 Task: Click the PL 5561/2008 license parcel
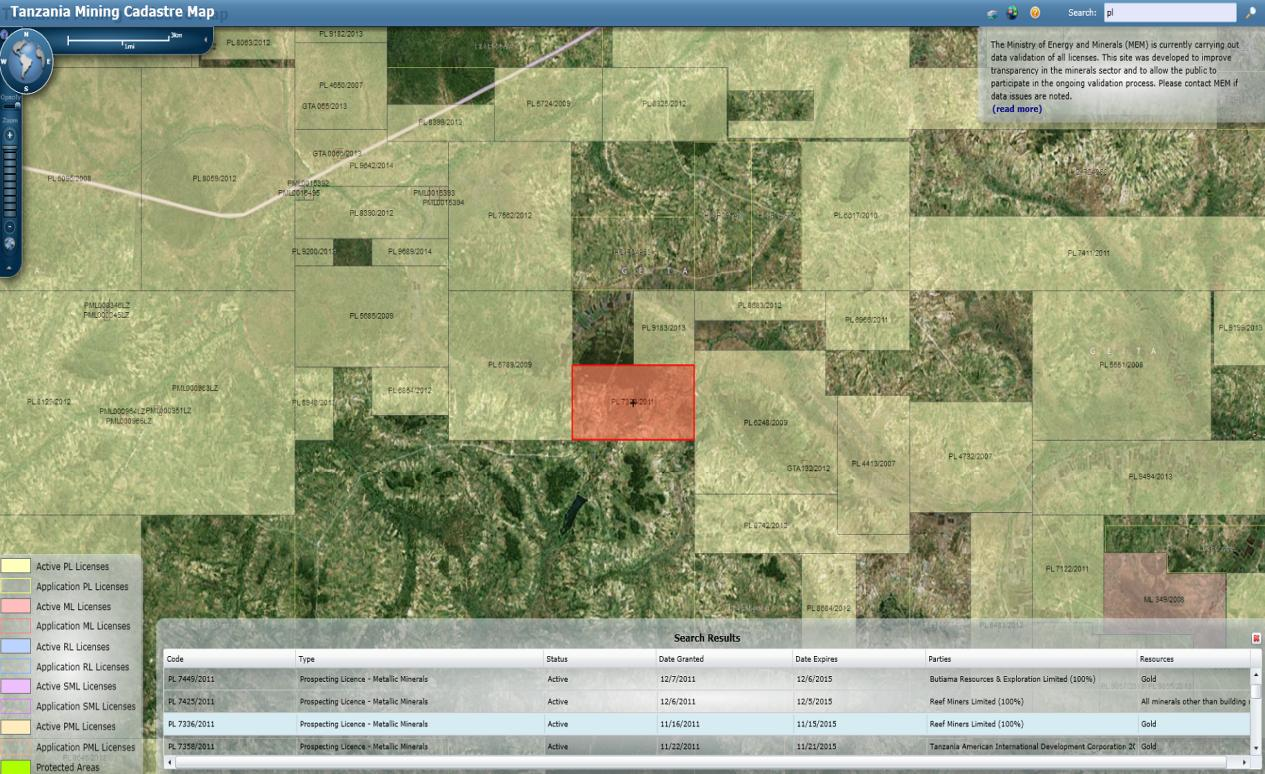tap(1120, 365)
